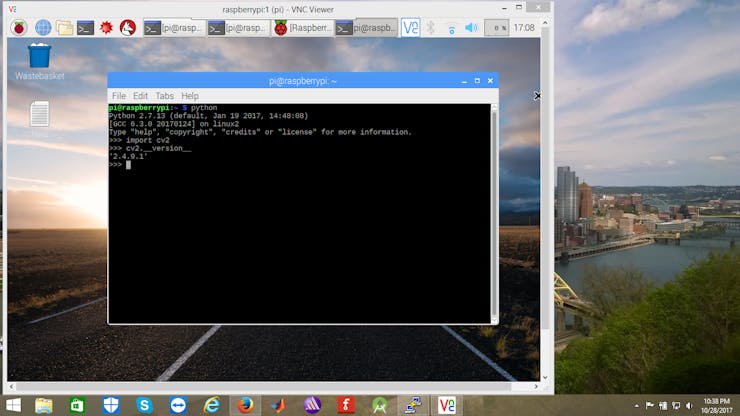The width and height of the screenshot is (740, 416).
Task: Open File Explorer from Windows taskbar
Action: point(43,405)
